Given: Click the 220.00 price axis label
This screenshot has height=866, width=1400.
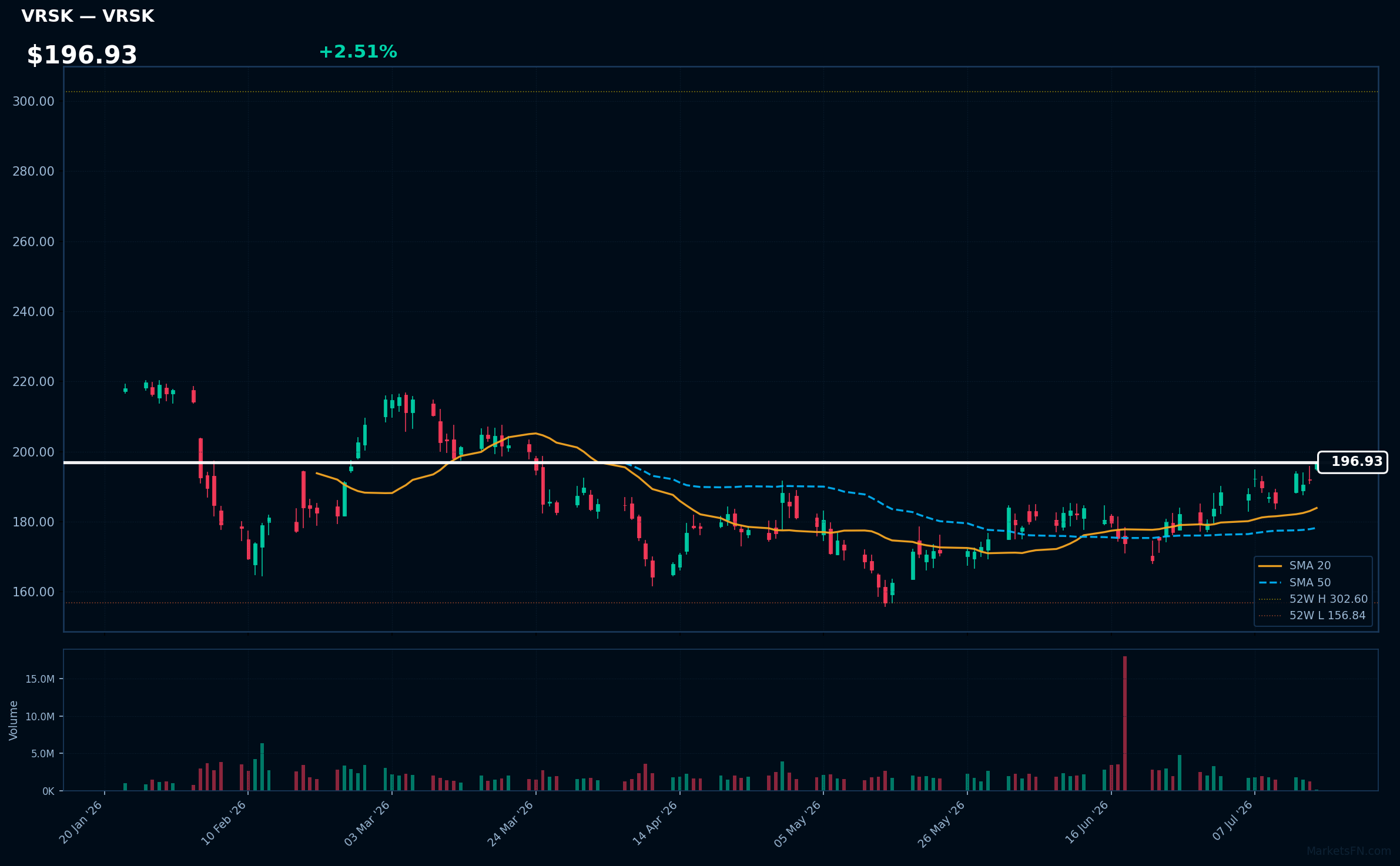Looking at the screenshot, I should coord(34,382).
